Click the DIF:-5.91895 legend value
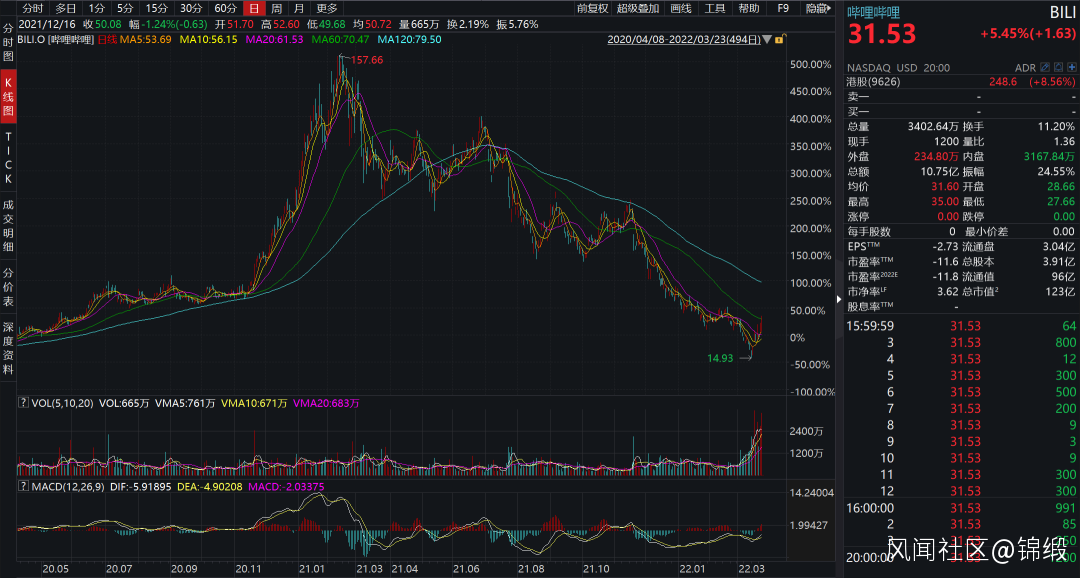 (x=140, y=486)
